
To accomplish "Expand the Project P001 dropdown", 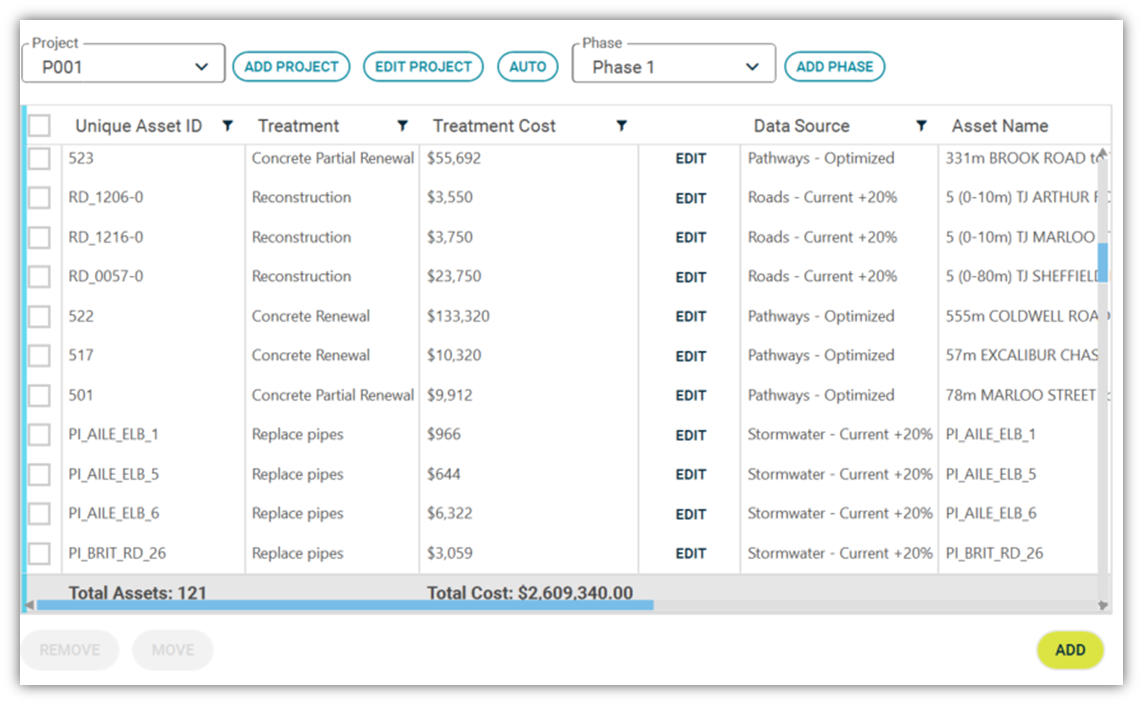I will pyautogui.click(x=124, y=66).
